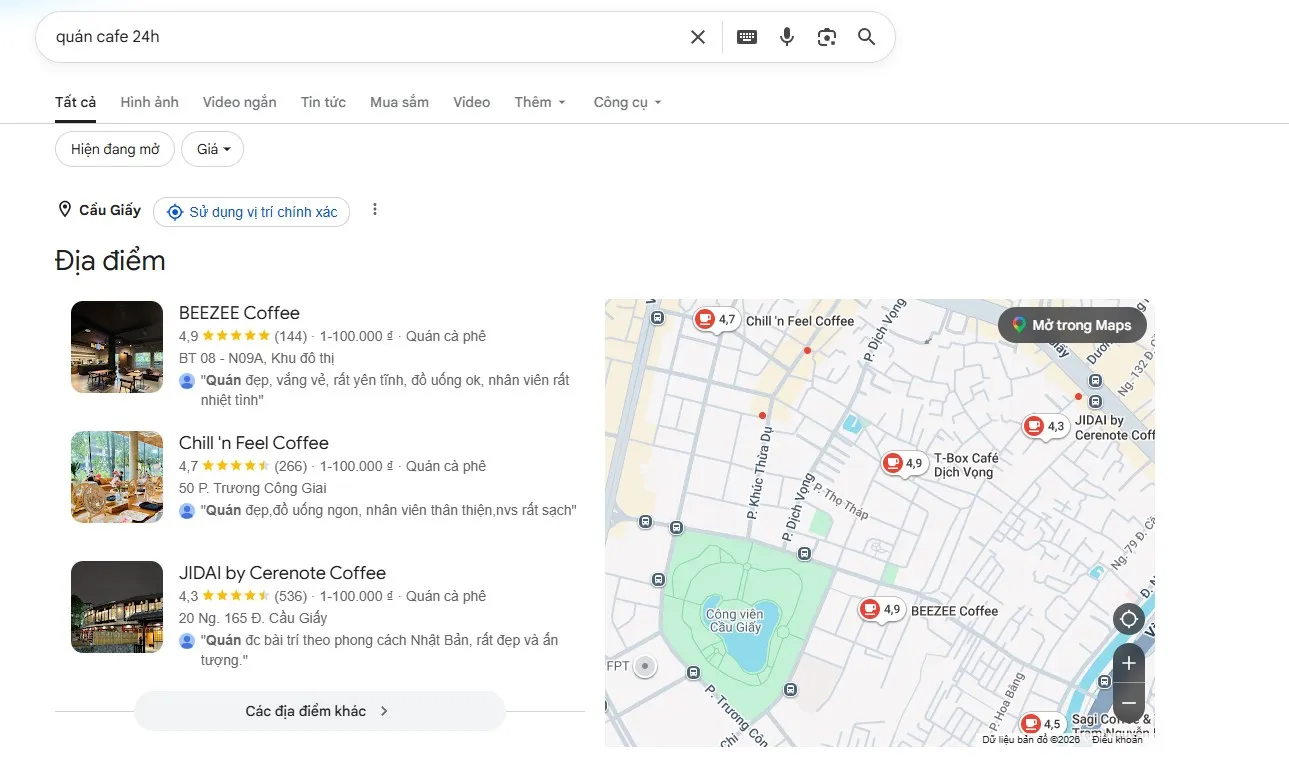This screenshot has width=1289, height=772.
Task: Switch to the Mua sắm tab
Action: pos(399,102)
